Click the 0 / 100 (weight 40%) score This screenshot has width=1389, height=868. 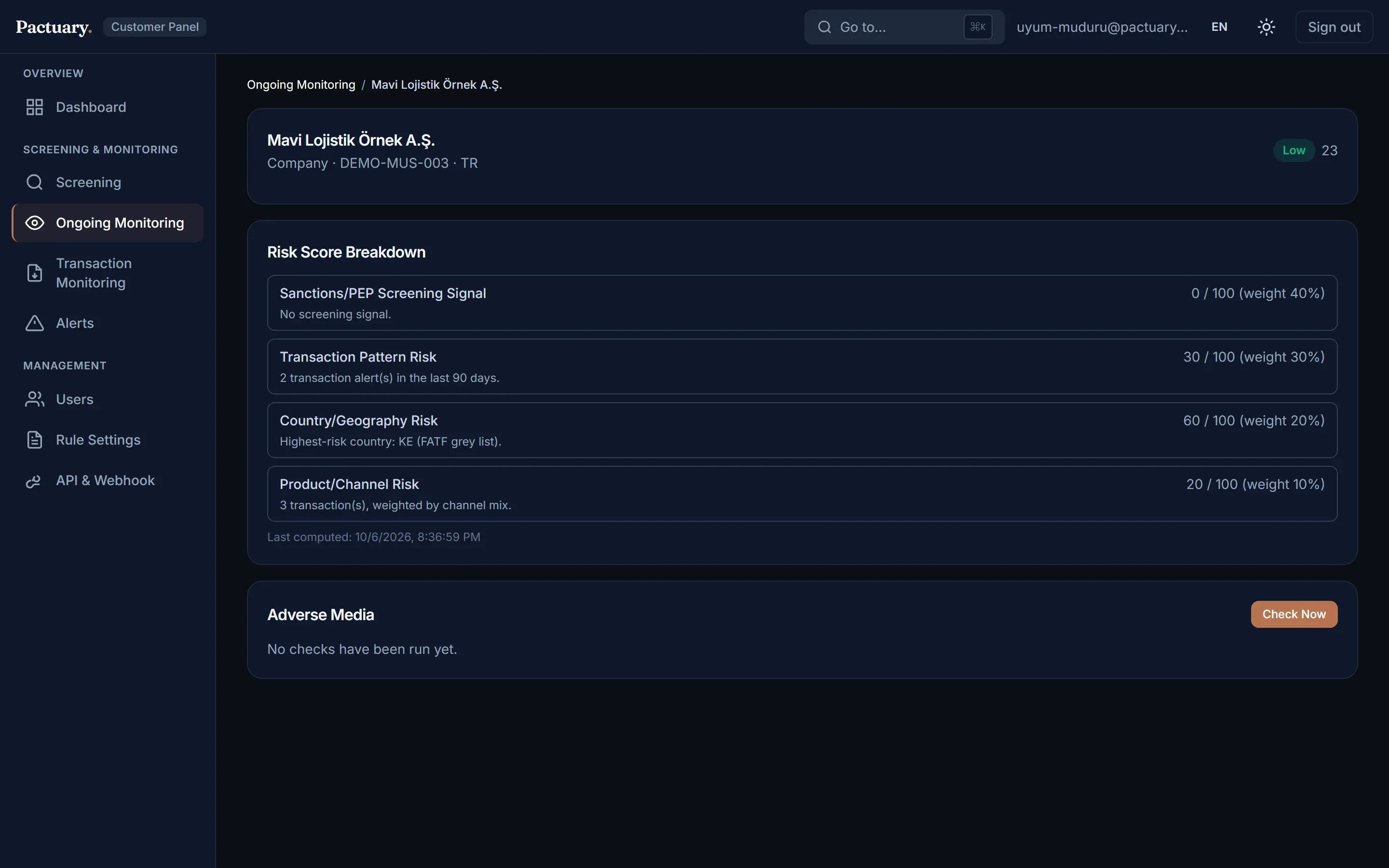coord(1257,293)
